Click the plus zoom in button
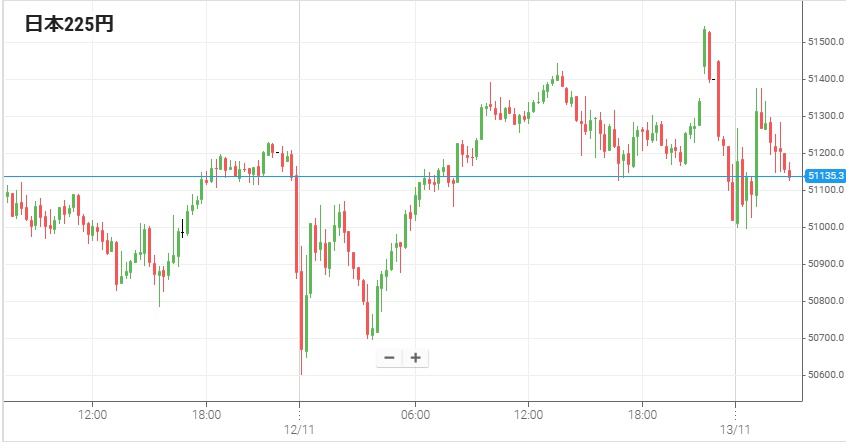 [x=415, y=358]
